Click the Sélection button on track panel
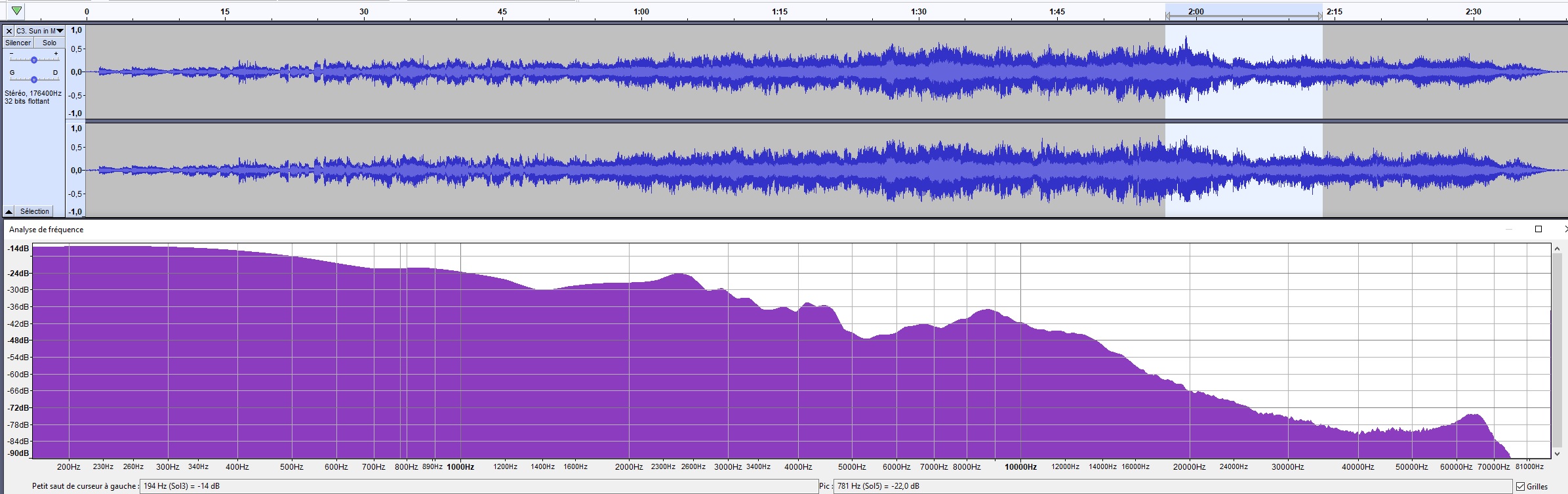 pyautogui.click(x=35, y=211)
